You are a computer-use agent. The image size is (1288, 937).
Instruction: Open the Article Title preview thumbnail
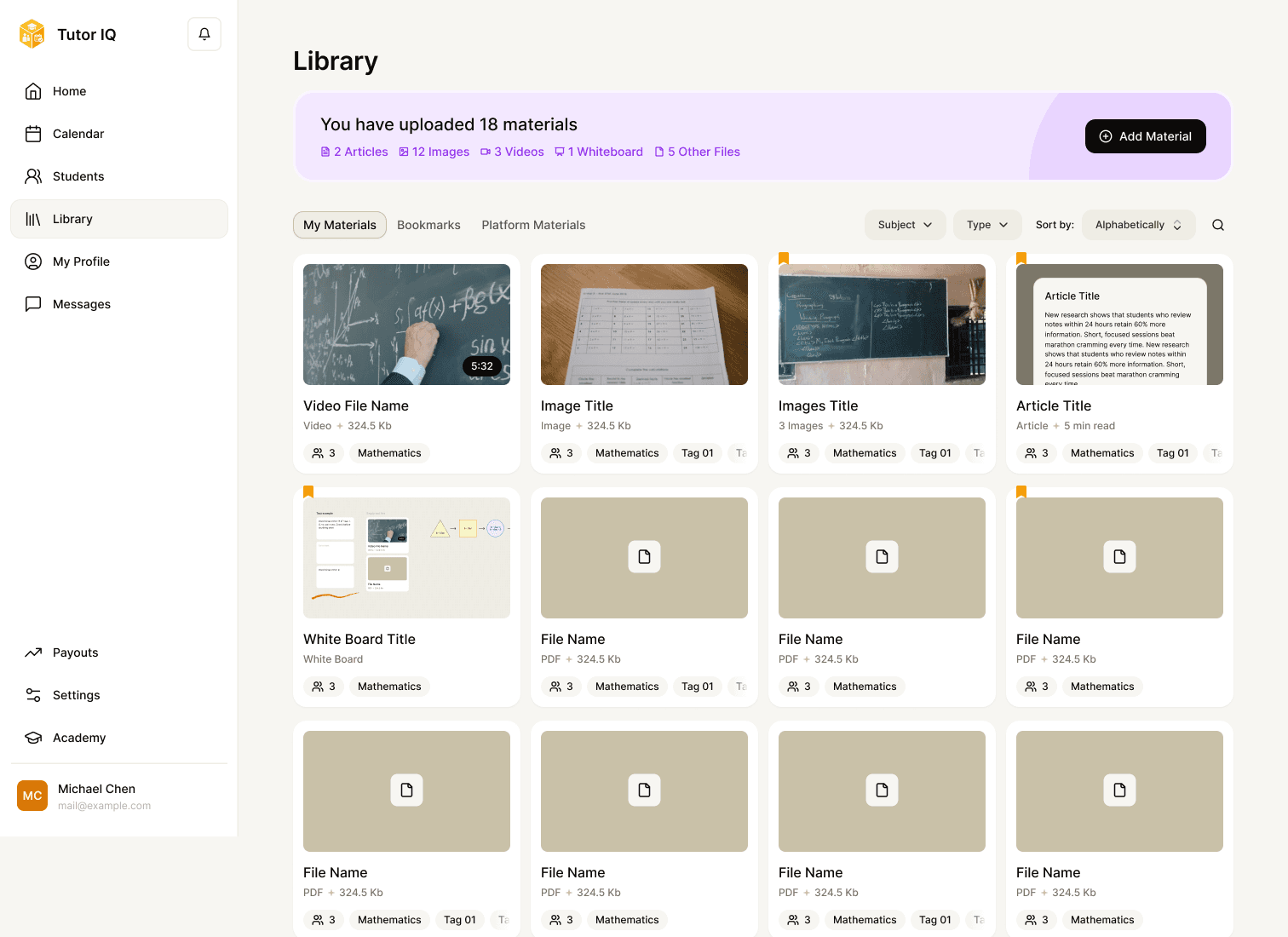tap(1119, 325)
